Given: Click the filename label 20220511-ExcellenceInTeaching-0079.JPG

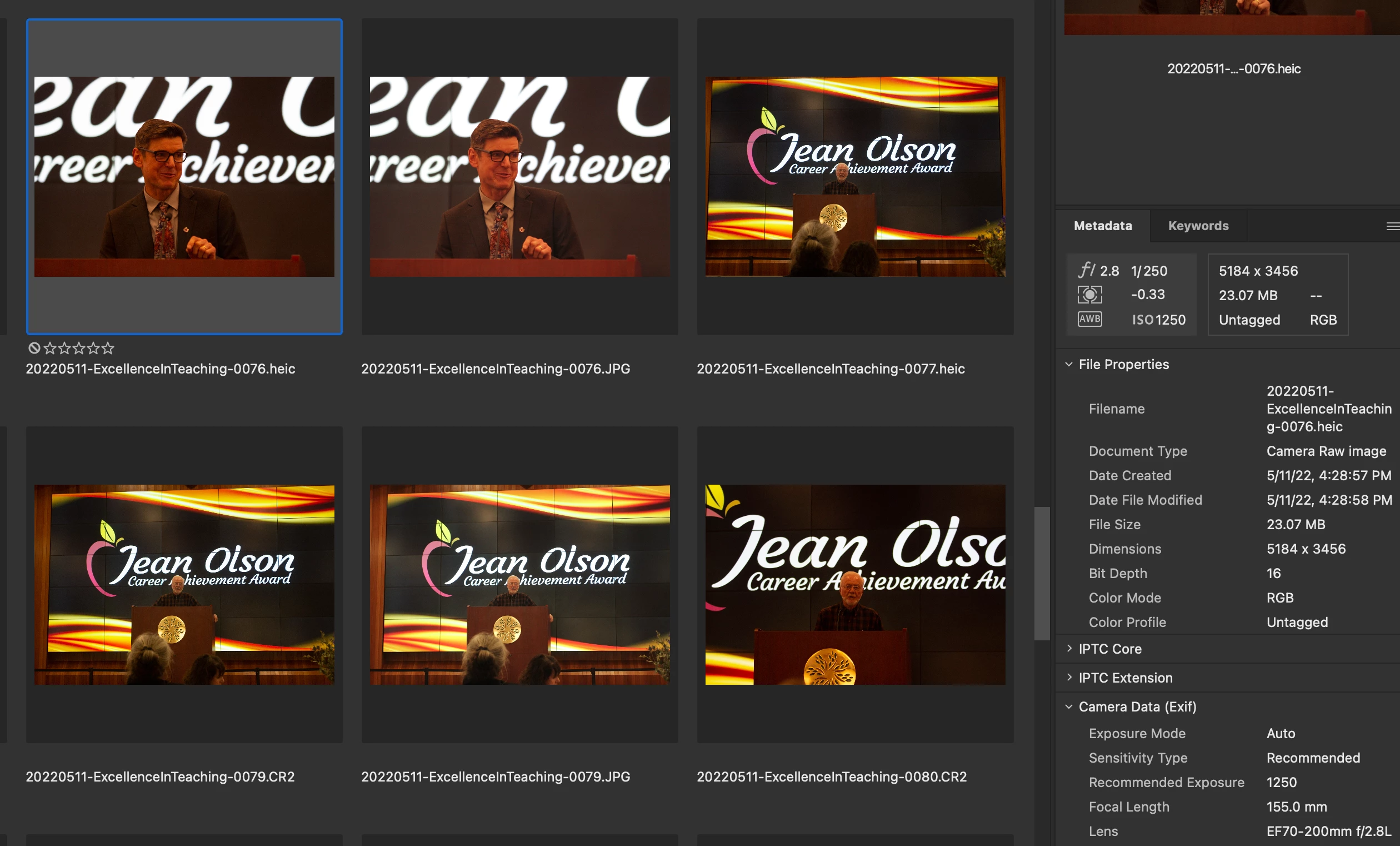Looking at the screenshot, I should click(x=496, y=777).
